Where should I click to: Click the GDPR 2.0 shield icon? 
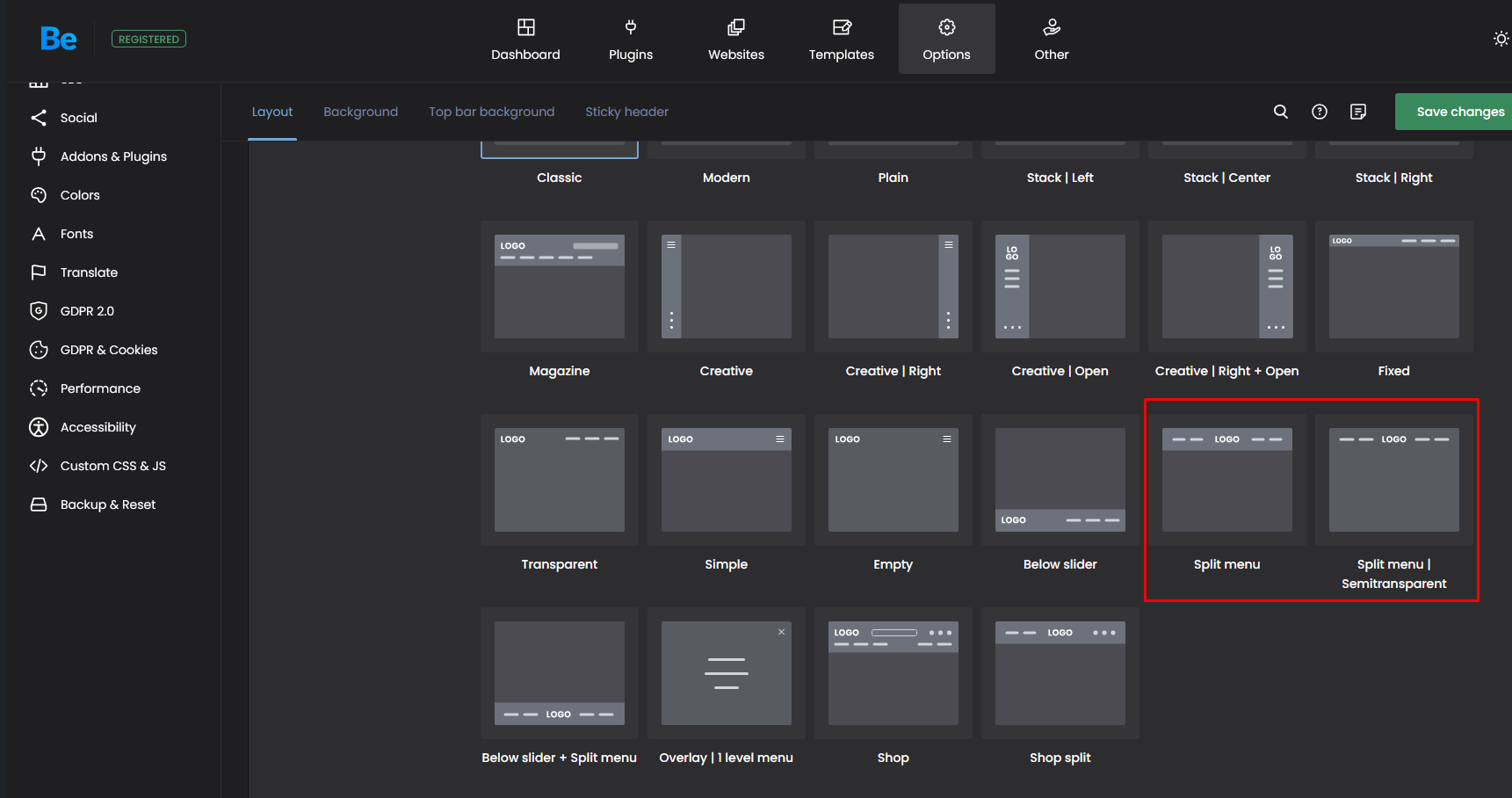pyautogui.click(x=39, y=311)
